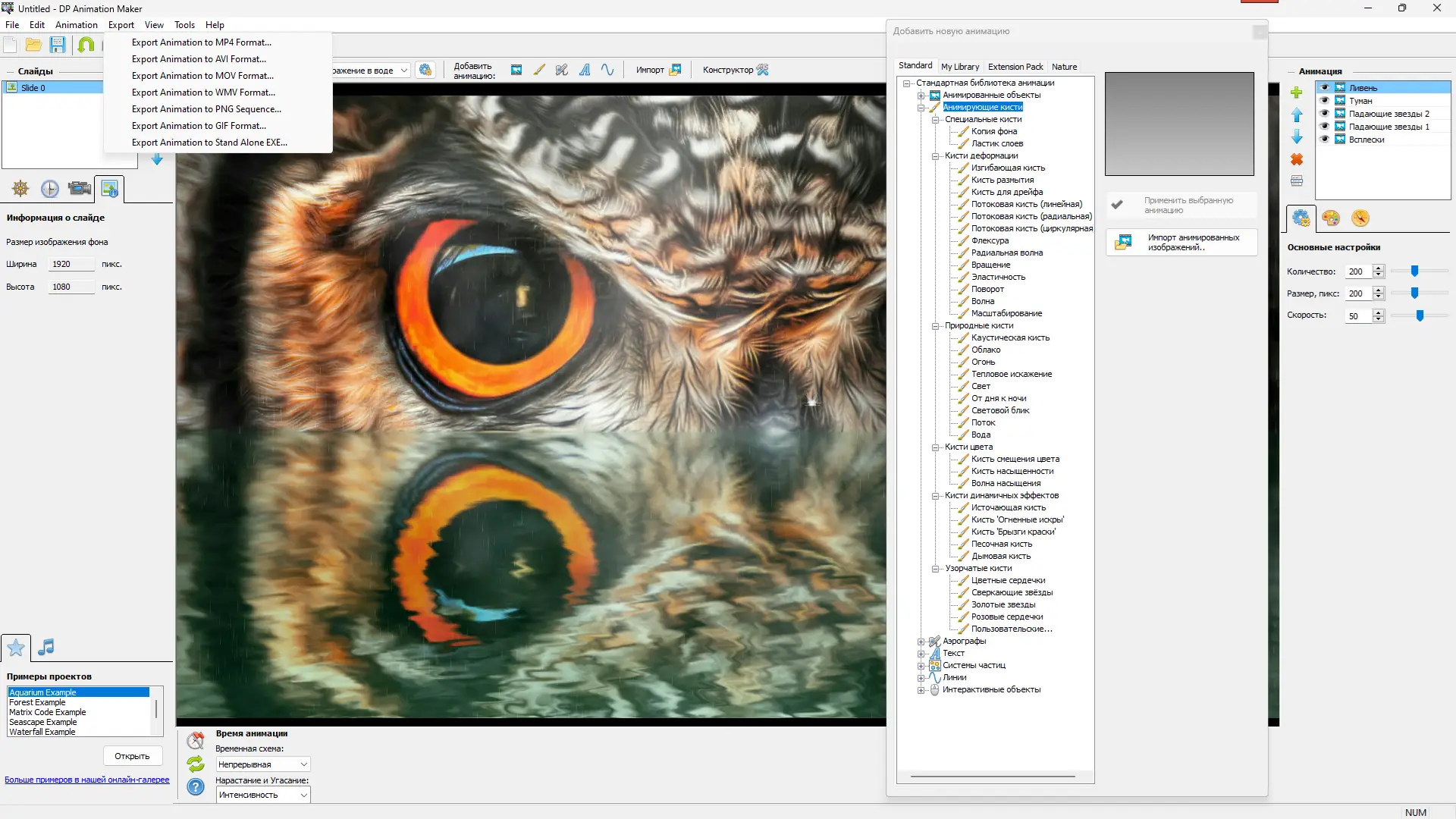Image resolution: width=1456 pixels, height=819 pixels.
Task: Hide the Туман animation layer
Action: [1326, 100]
